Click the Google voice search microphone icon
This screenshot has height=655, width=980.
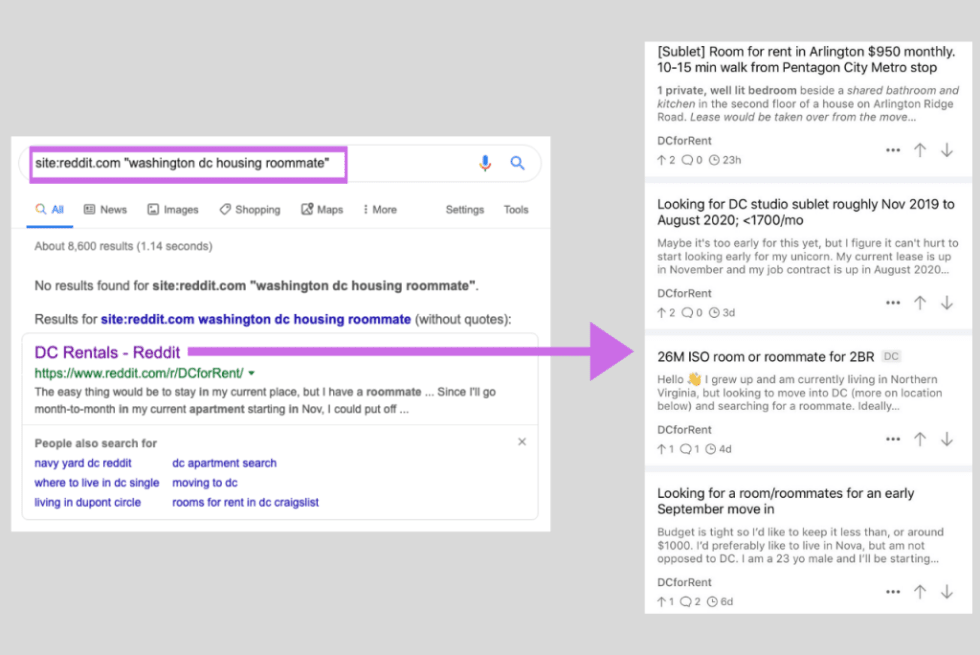485,163
